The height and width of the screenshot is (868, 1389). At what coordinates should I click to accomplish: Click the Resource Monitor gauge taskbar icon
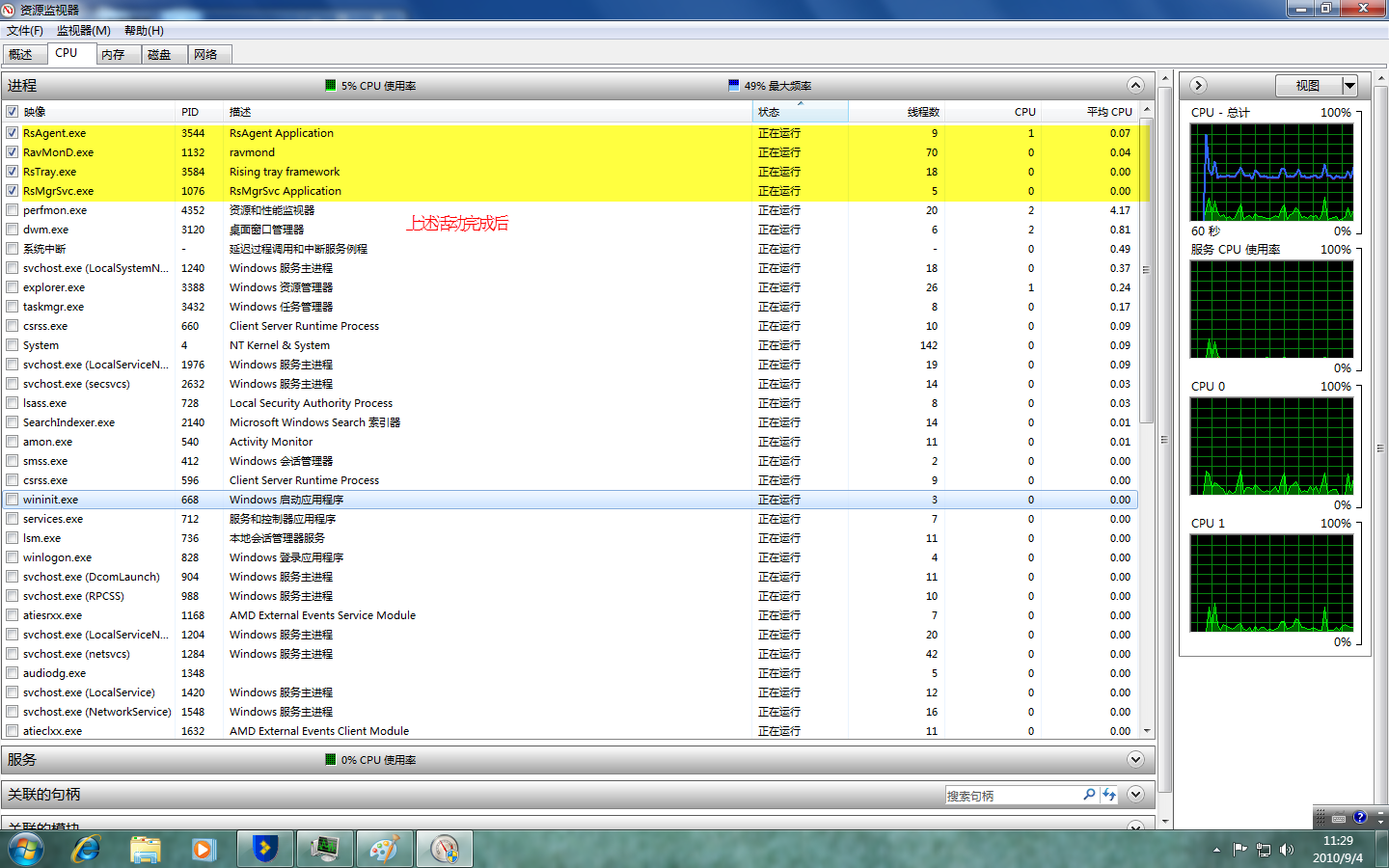(444, 850)
